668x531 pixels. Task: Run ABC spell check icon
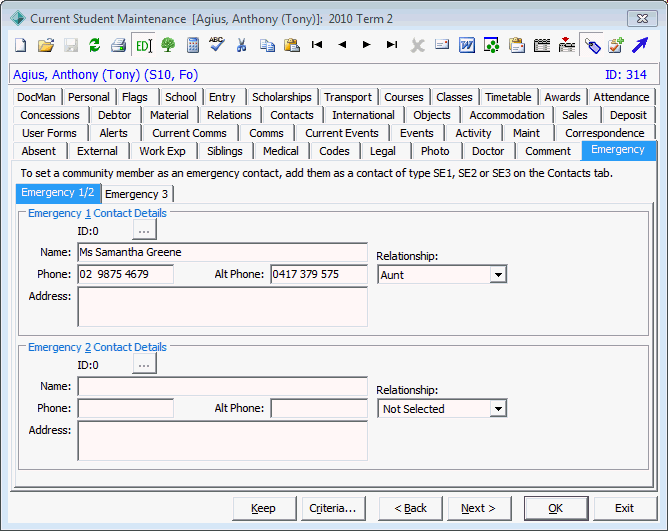(x=217, y=44)
